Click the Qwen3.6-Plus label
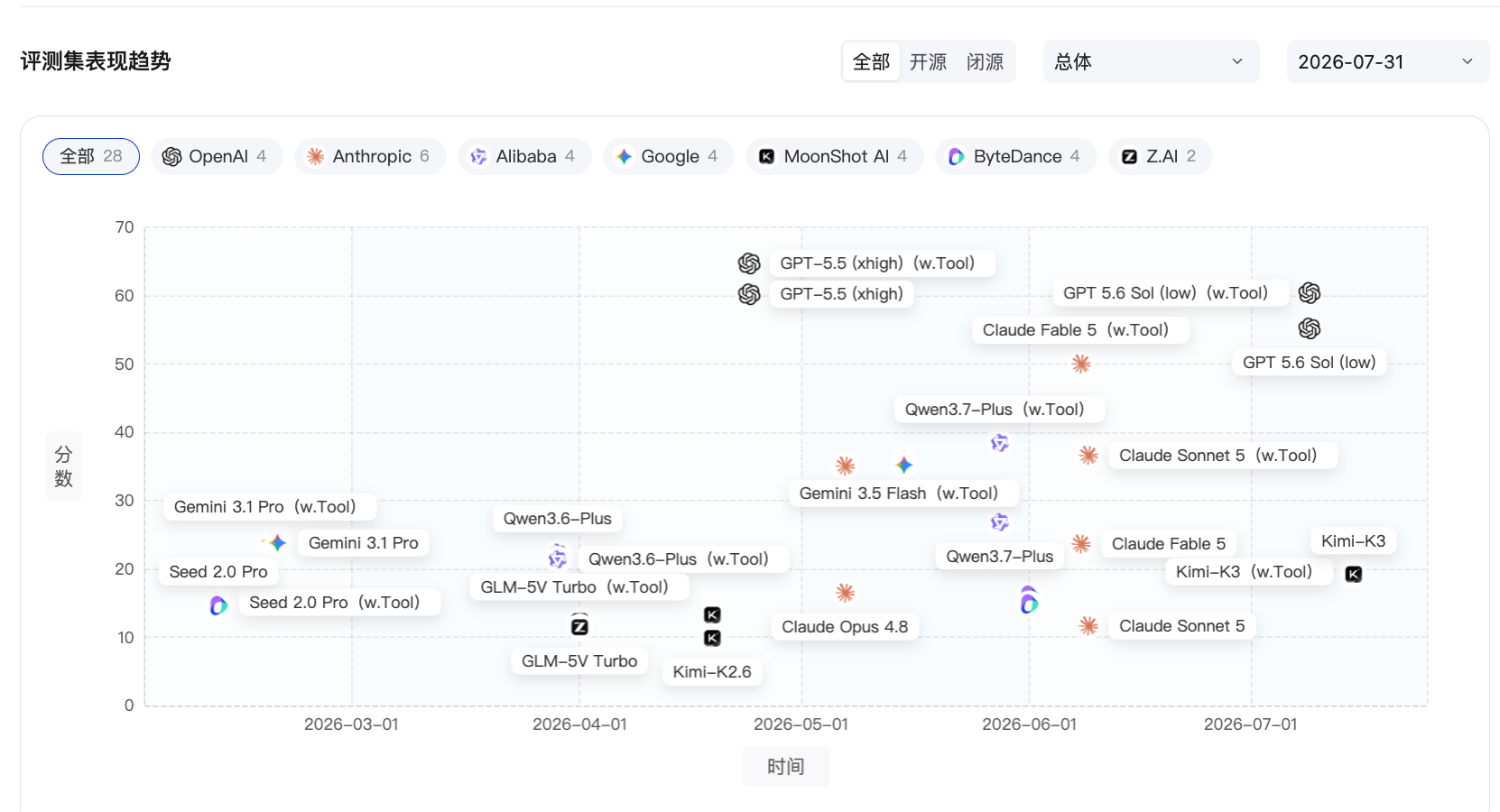 click(x=558, y=519)
